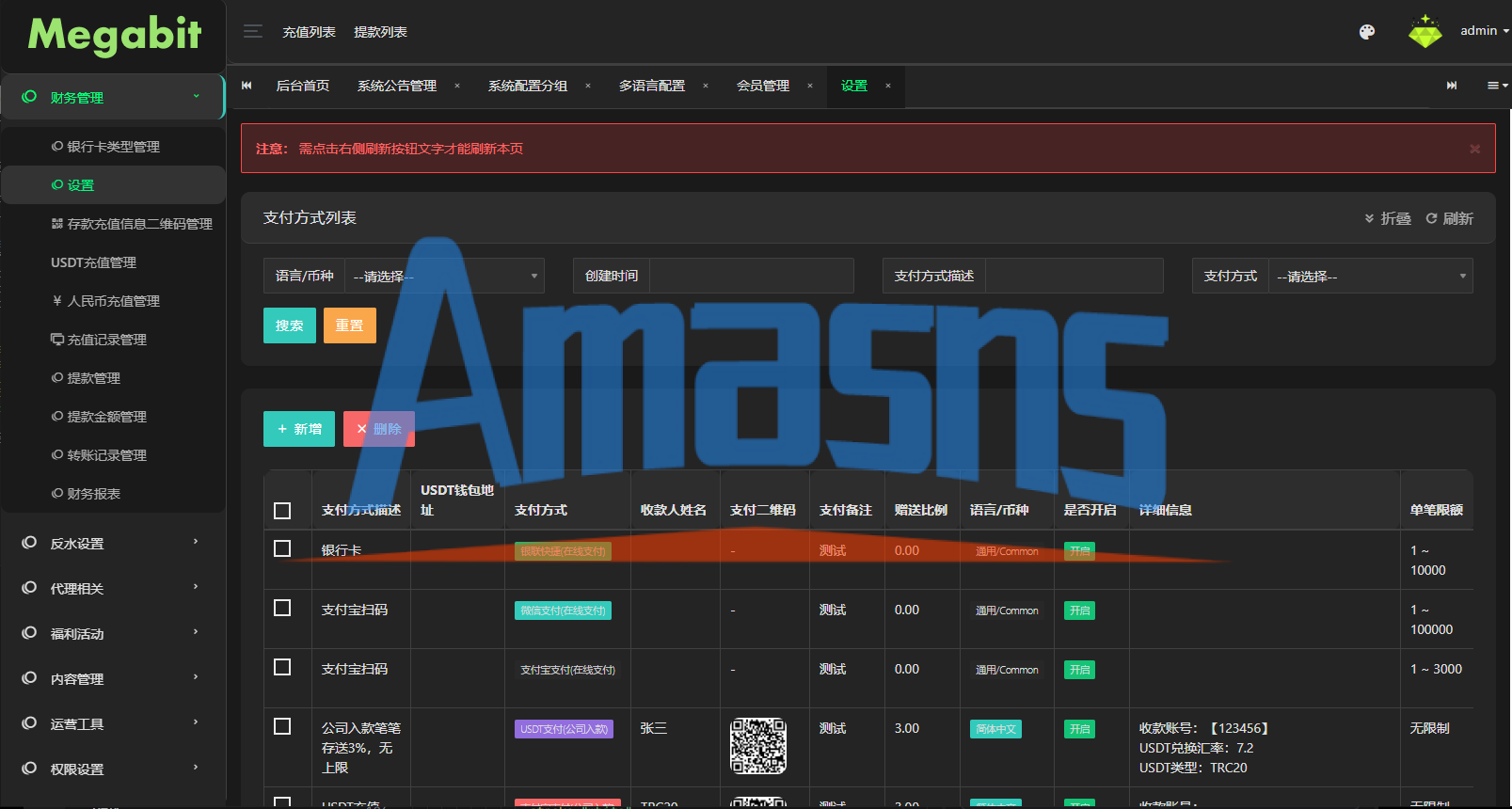
Task: Open 人民币充值管理 in sidebar
Action: [105, 301]
